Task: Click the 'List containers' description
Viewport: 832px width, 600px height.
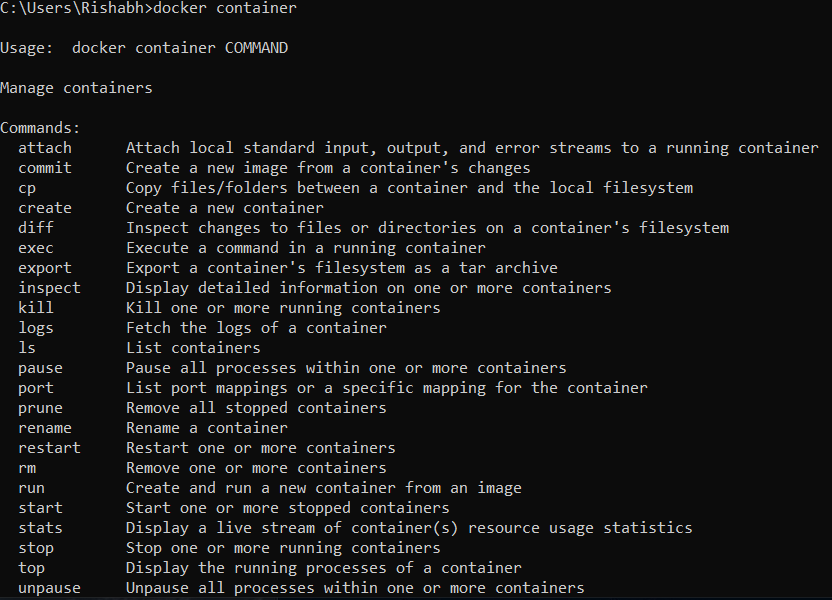Action: point(193,347)
